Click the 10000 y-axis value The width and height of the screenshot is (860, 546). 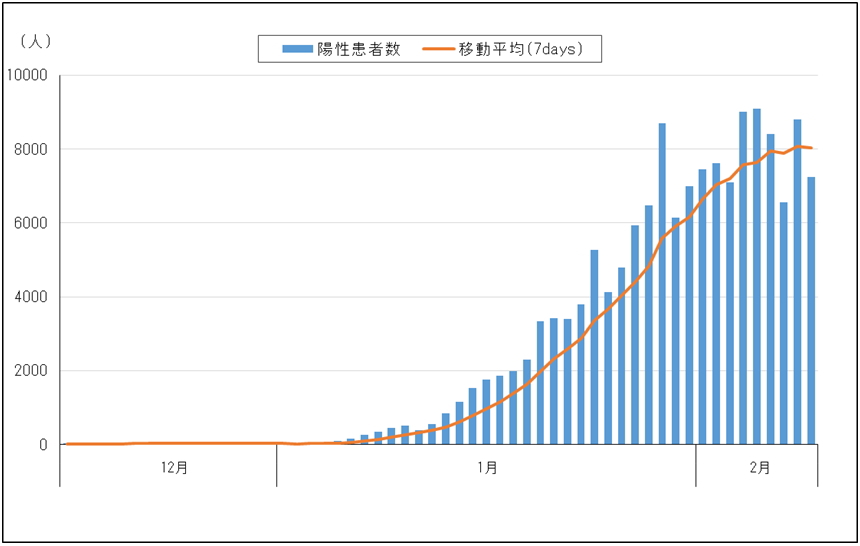(x=27, y=75)
